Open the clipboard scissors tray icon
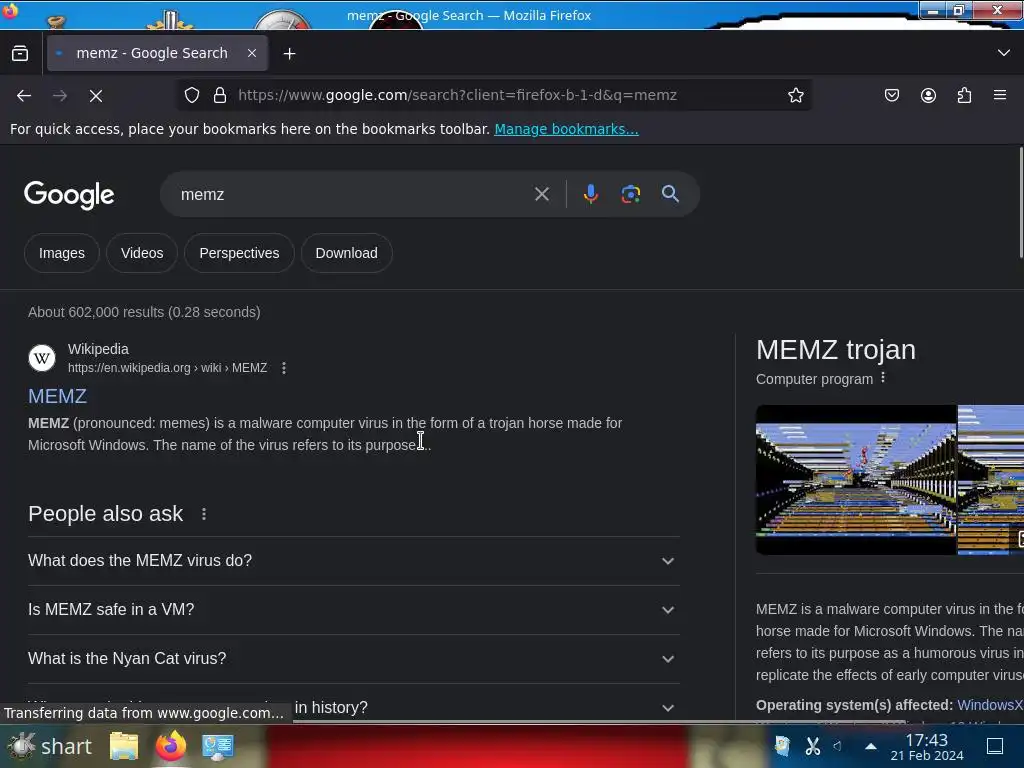The height and width of the screenshot is (768, 1024). click(812, 746)
